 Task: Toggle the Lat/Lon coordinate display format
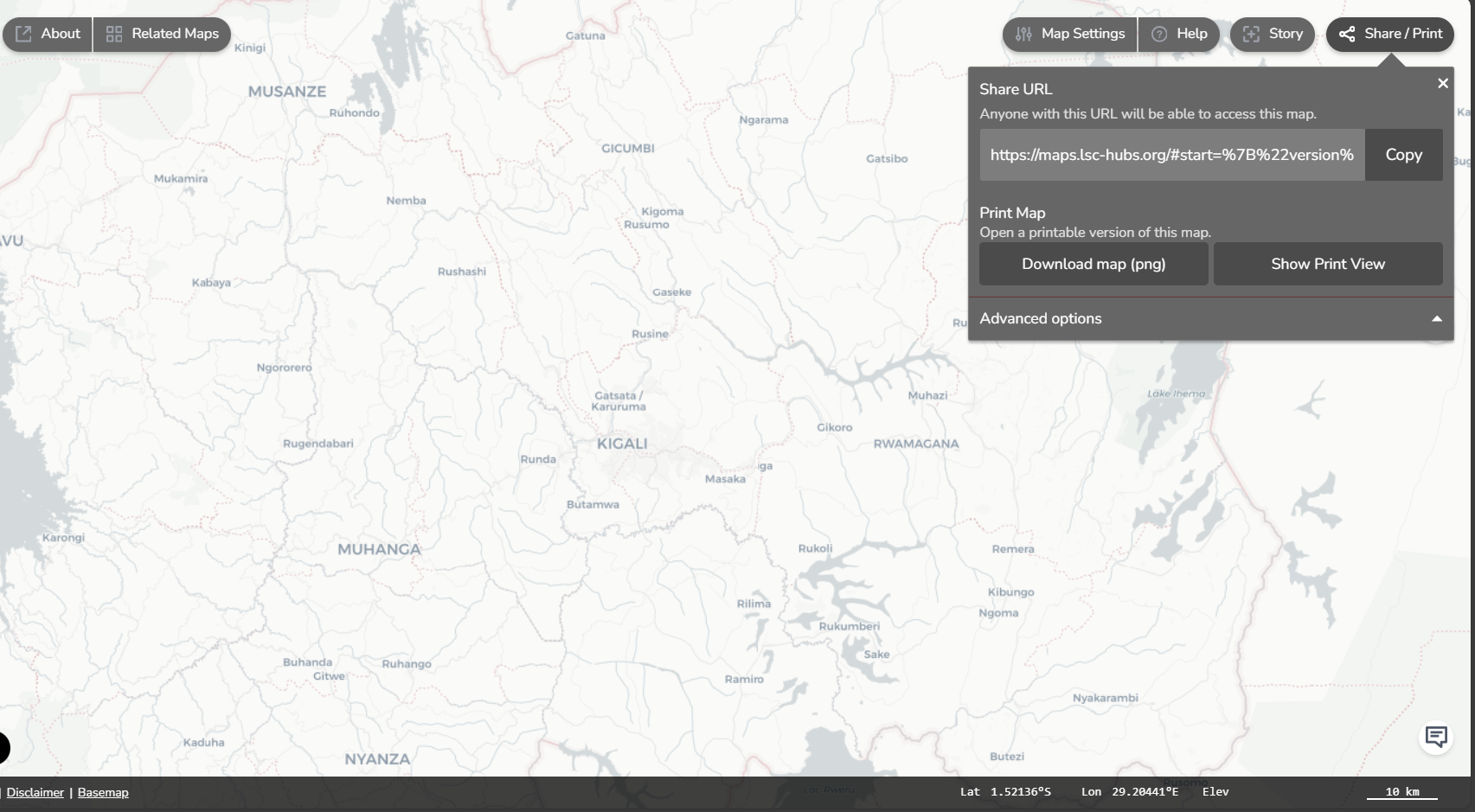pyautogui.click(x=1069, y=791)
